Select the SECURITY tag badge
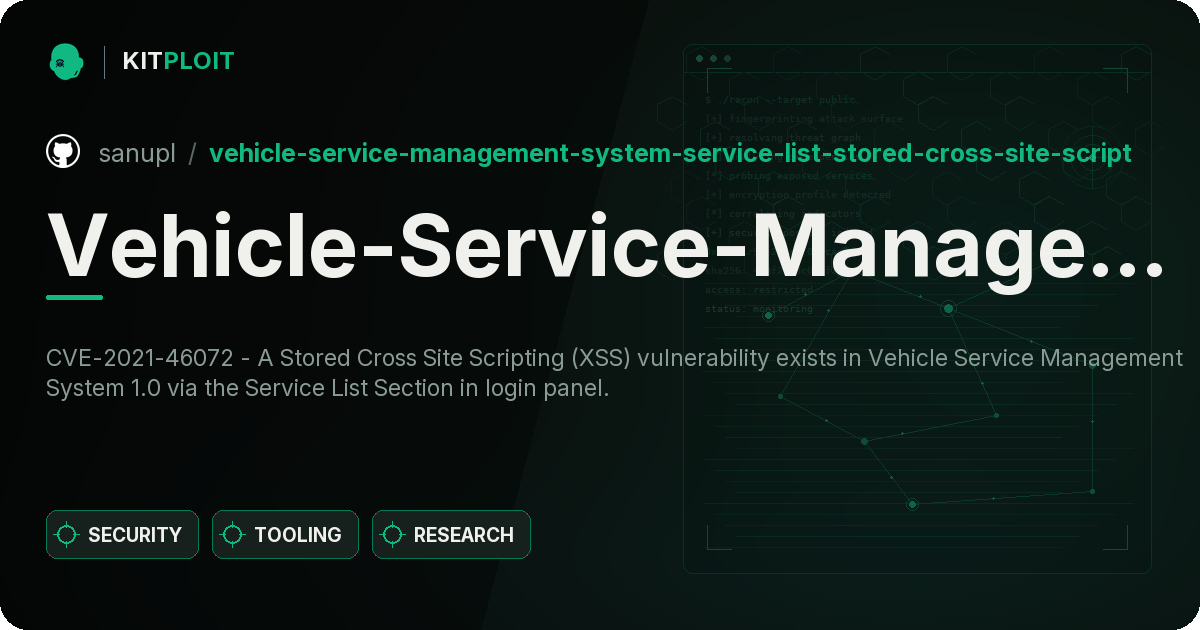Image resolution: width=1200 pixels, height=630 pixels. coord(122,535)
